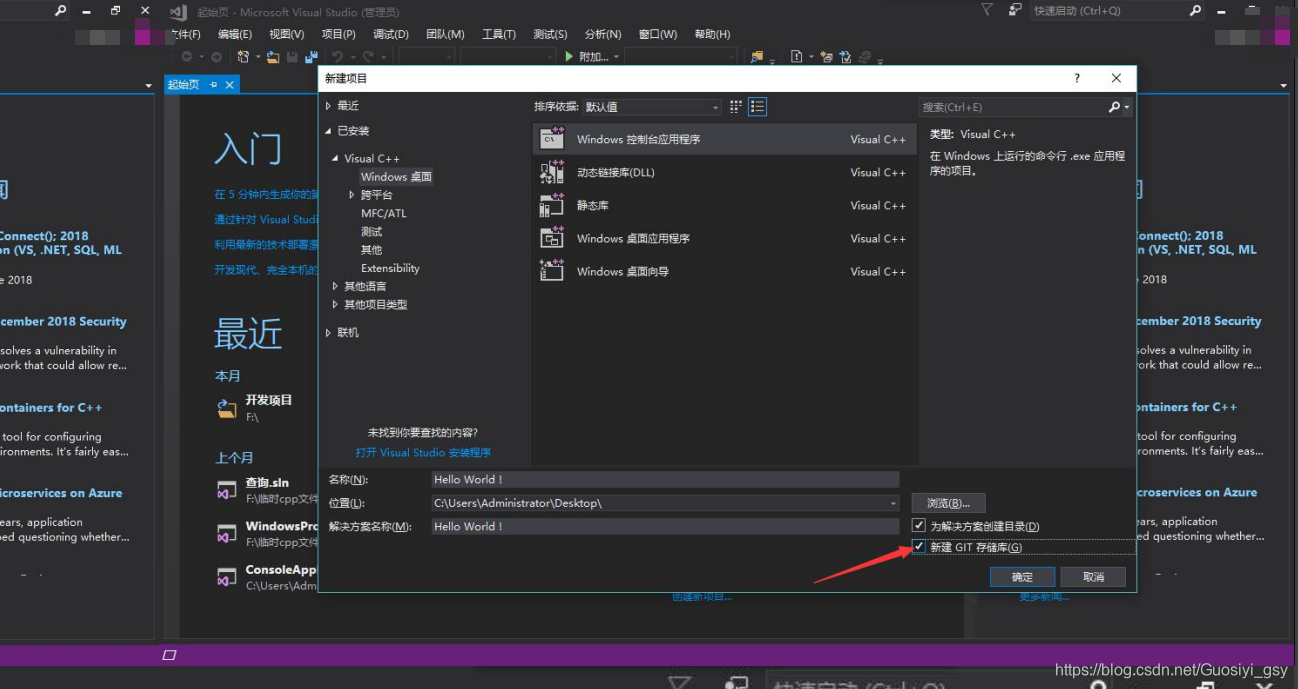This screenshot has height=689, width=1298.
Task: Click the 静态库 template icon
Action: (552, 205)
